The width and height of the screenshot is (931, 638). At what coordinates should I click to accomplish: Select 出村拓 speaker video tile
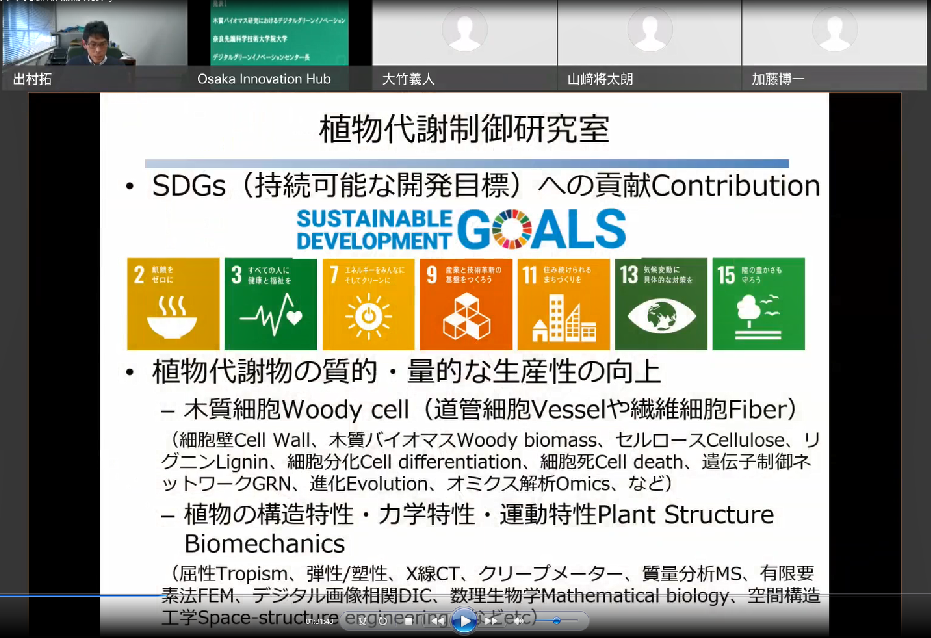point(93,40)
